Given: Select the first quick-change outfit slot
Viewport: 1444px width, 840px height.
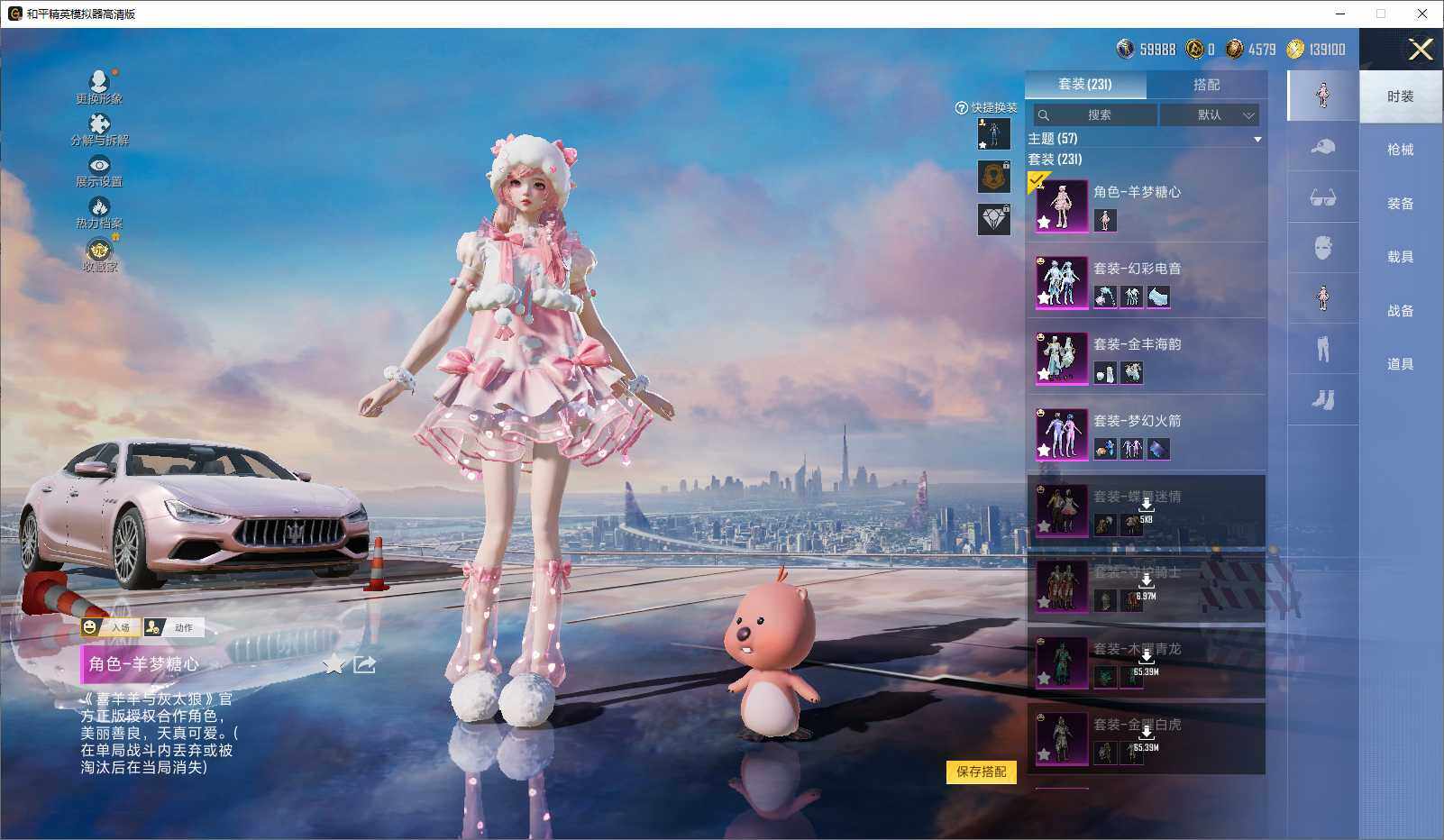Looking at the screenshot, I should coord(994,133).
